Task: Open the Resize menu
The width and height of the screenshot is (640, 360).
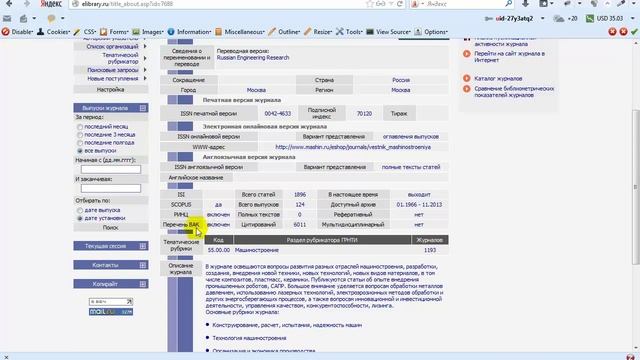Action: pos(318,31)
